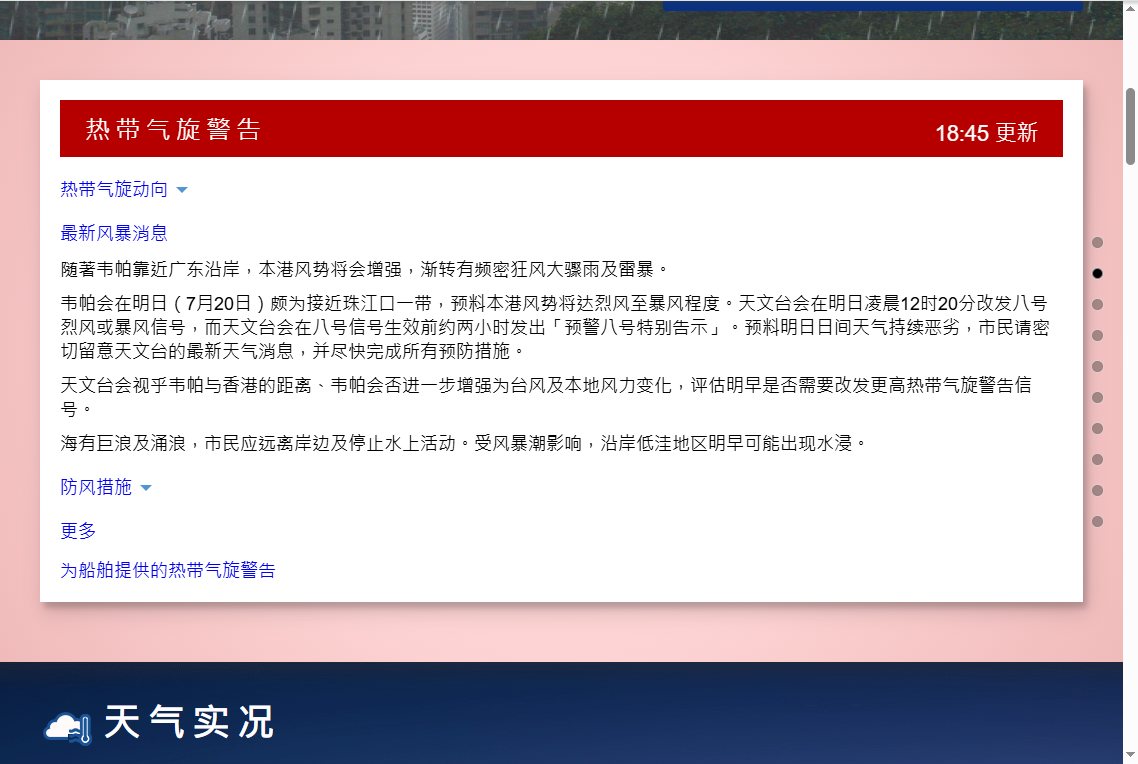Click the 天气实况 cloud thermometer icon
Viewport: 1138px width, 764px height.
(x=69, y=725)
